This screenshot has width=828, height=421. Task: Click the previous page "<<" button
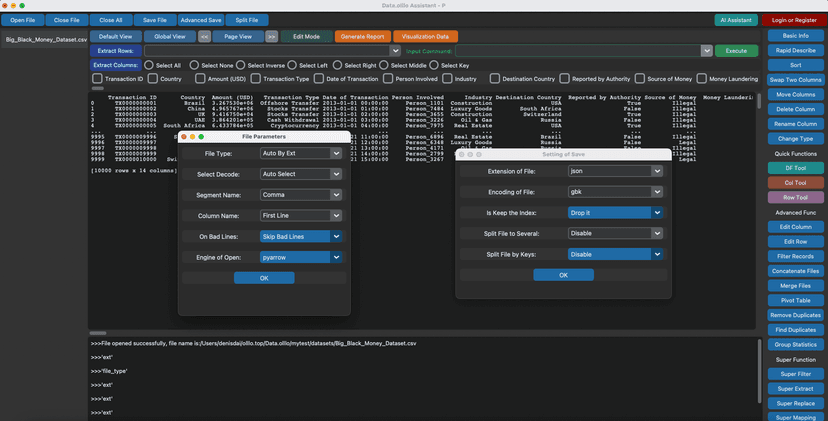point(204,36)
